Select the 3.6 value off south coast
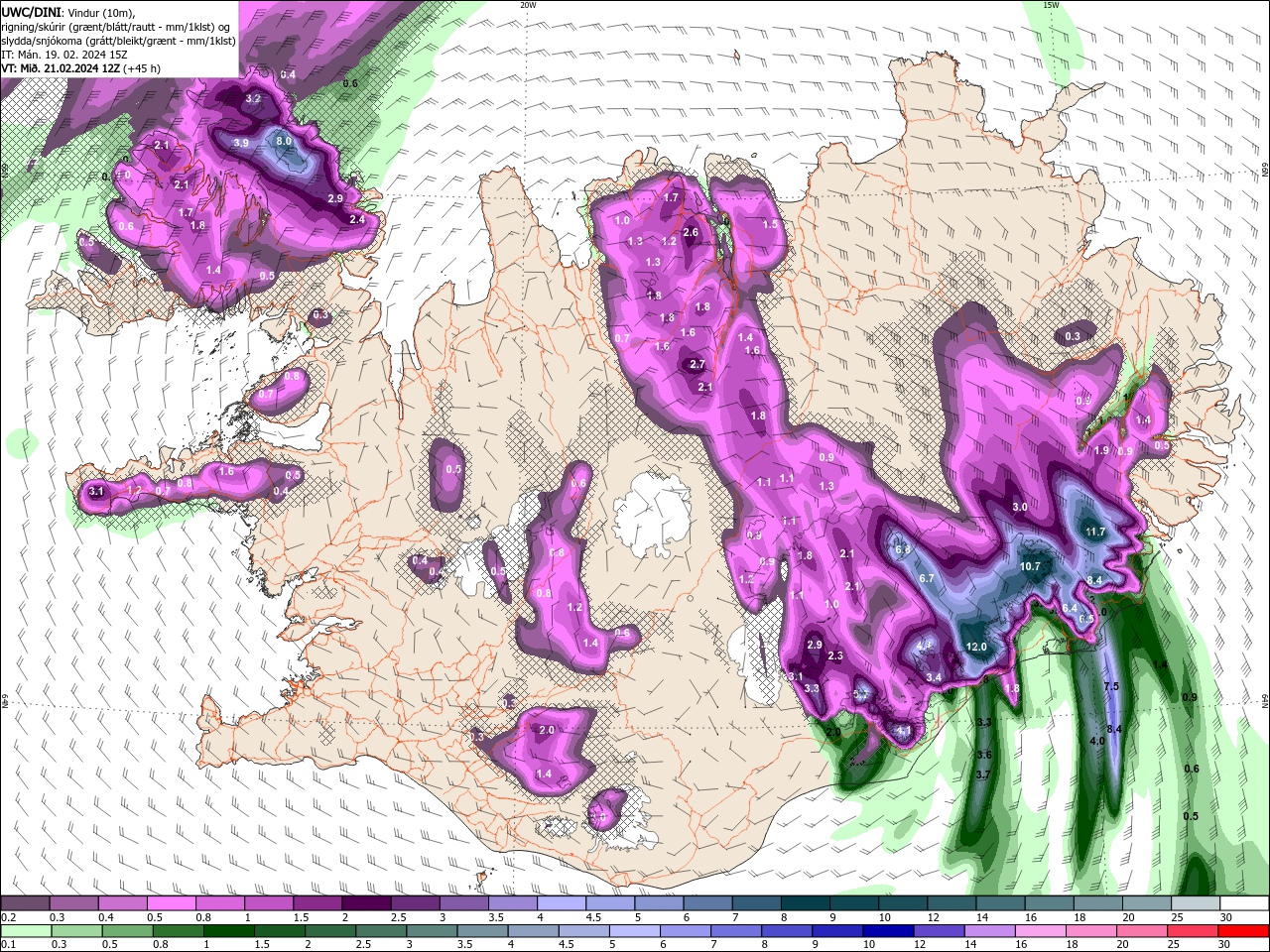This screenshot has height=952, width=1270. [983, 756]
